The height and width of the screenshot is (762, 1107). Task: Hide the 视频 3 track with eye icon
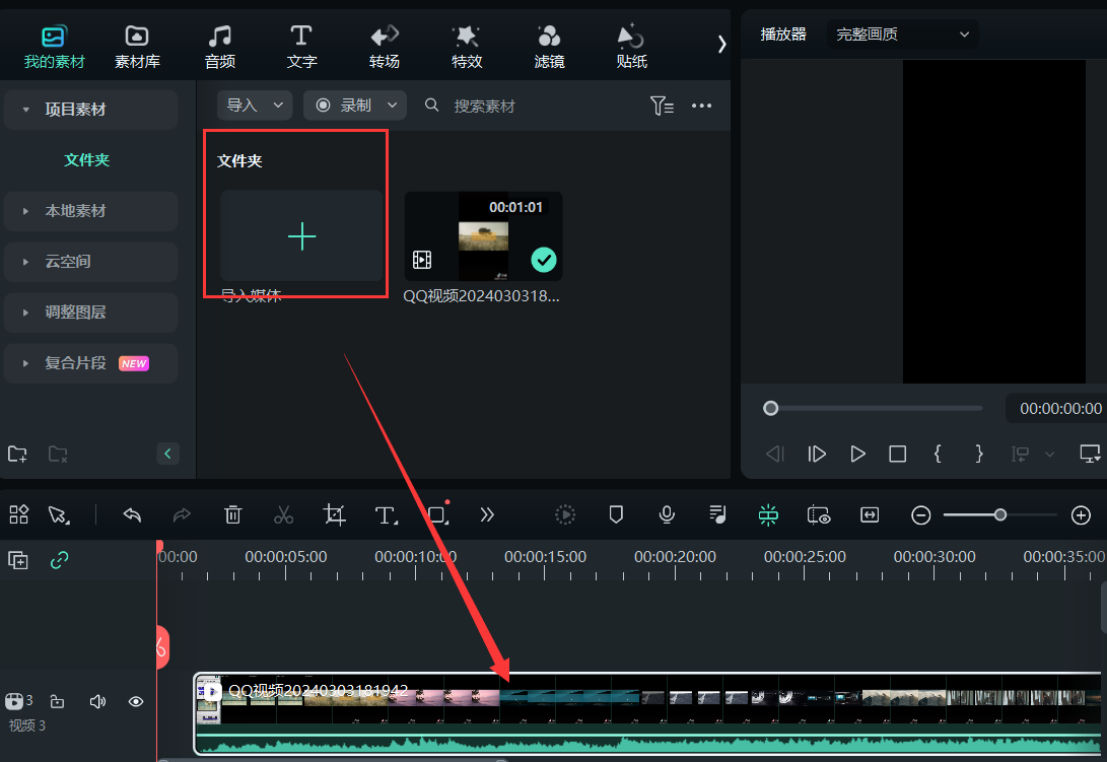click(x=136, y=702)
